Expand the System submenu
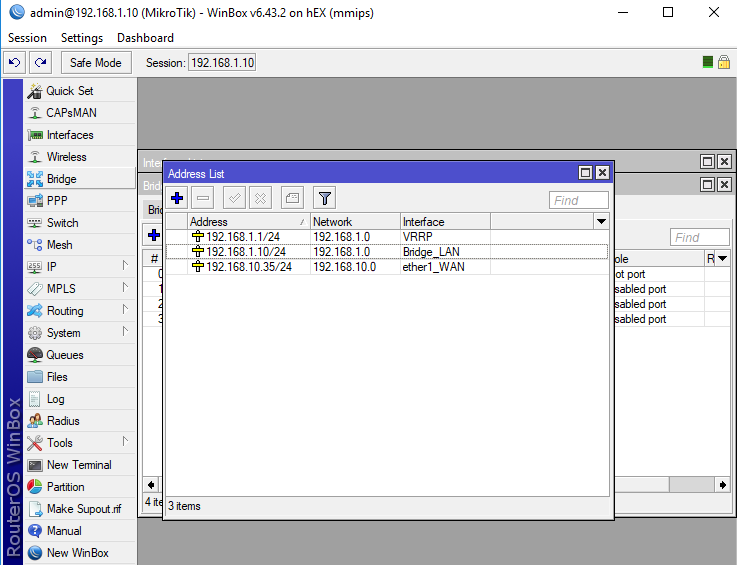Viewport: 737px width, 565px height. click(80, 333)
